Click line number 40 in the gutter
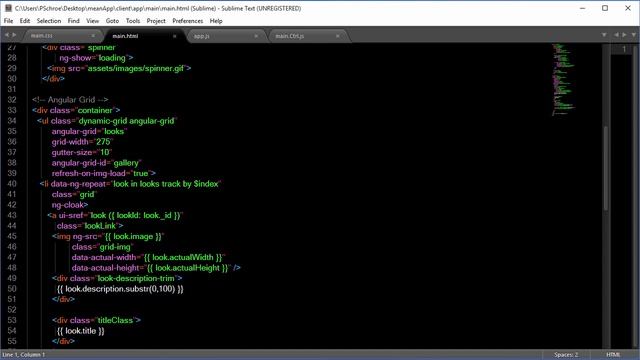 coord(12,184)
